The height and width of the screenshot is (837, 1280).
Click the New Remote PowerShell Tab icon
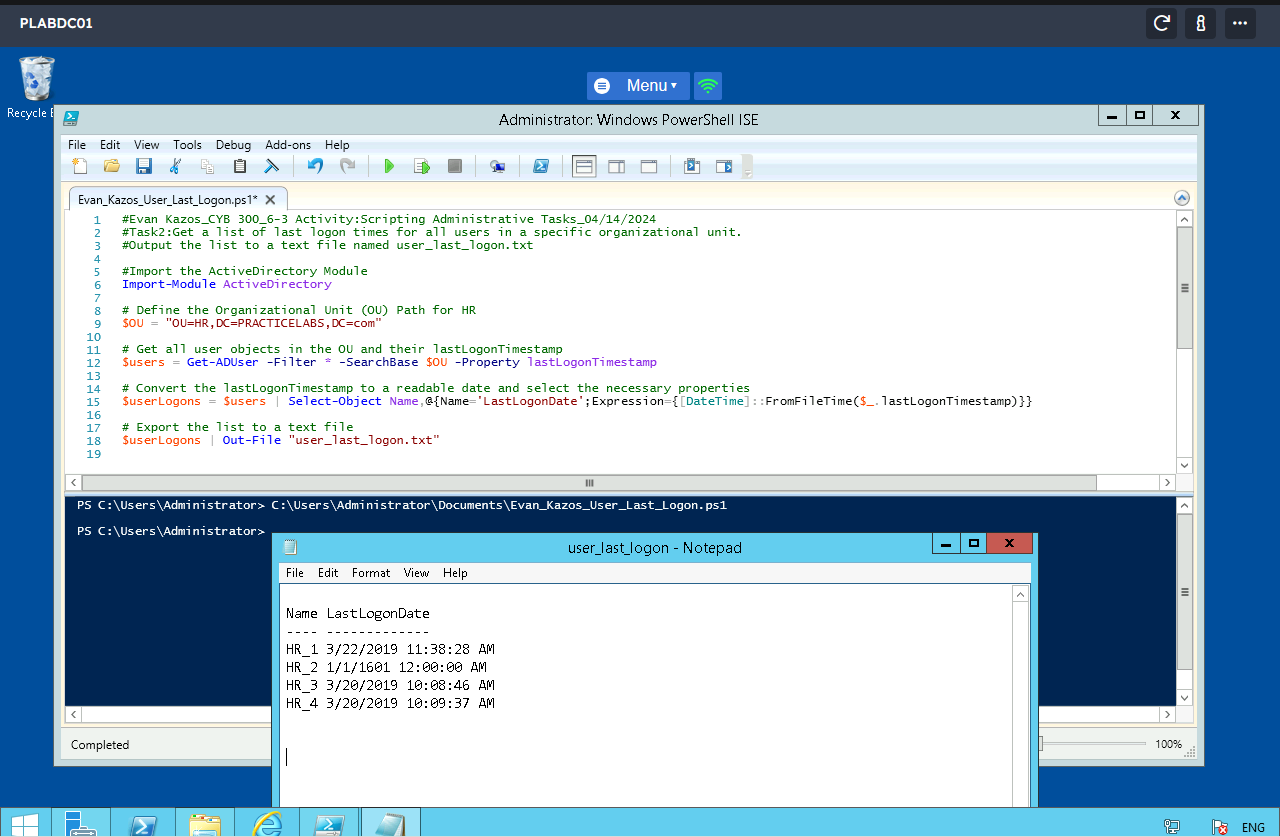tap(497, 166)
